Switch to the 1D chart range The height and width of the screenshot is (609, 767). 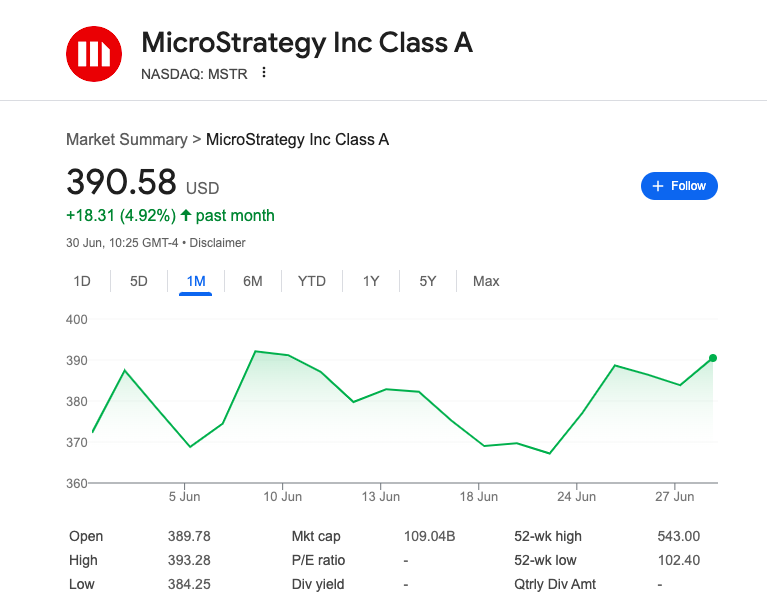(x=82, y=281)
